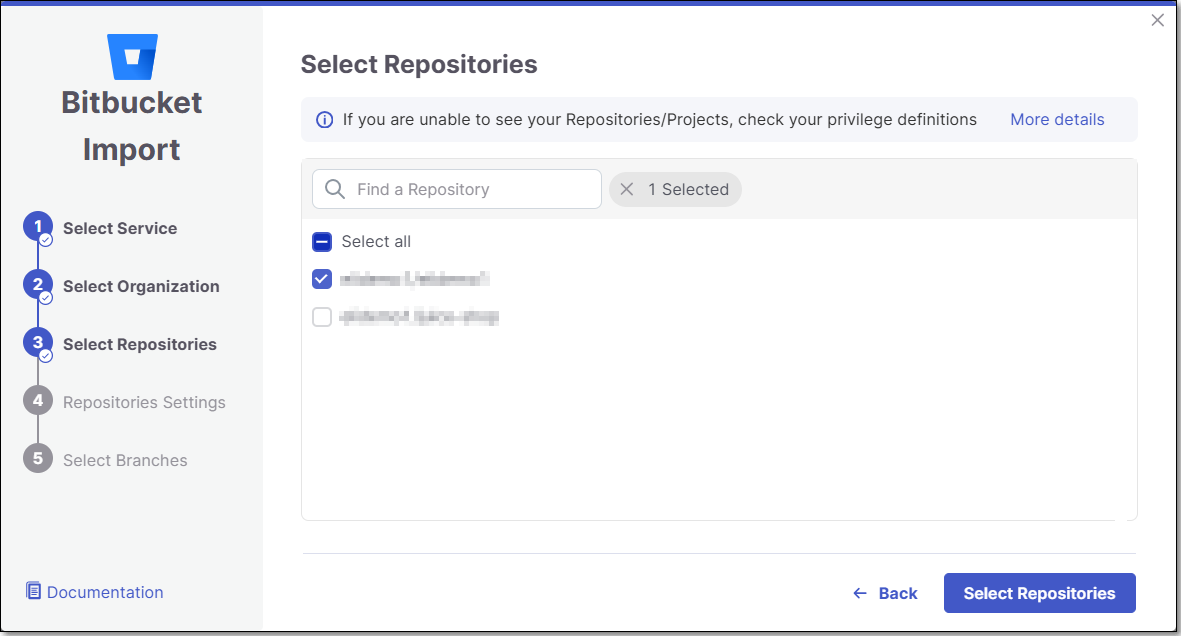The width and height of the screenshot is (1181, 636).
Task: Click the magnifier icon in the repository search
Action: [335, 189]
